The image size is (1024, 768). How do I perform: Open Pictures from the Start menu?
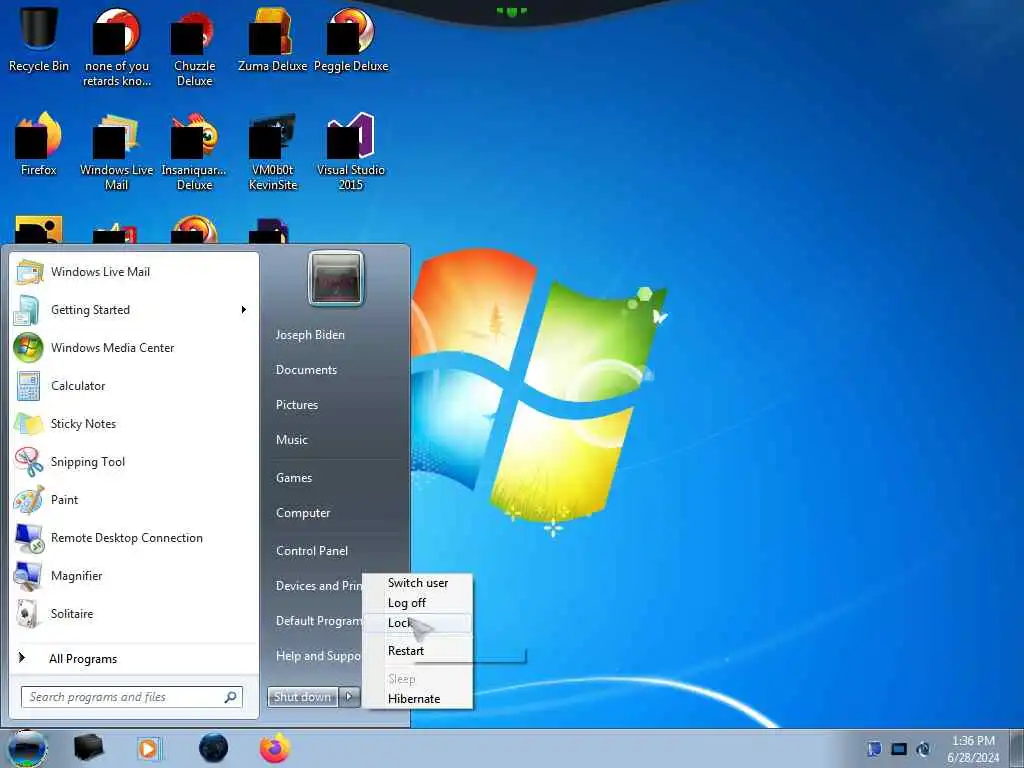tap(297, 405)
